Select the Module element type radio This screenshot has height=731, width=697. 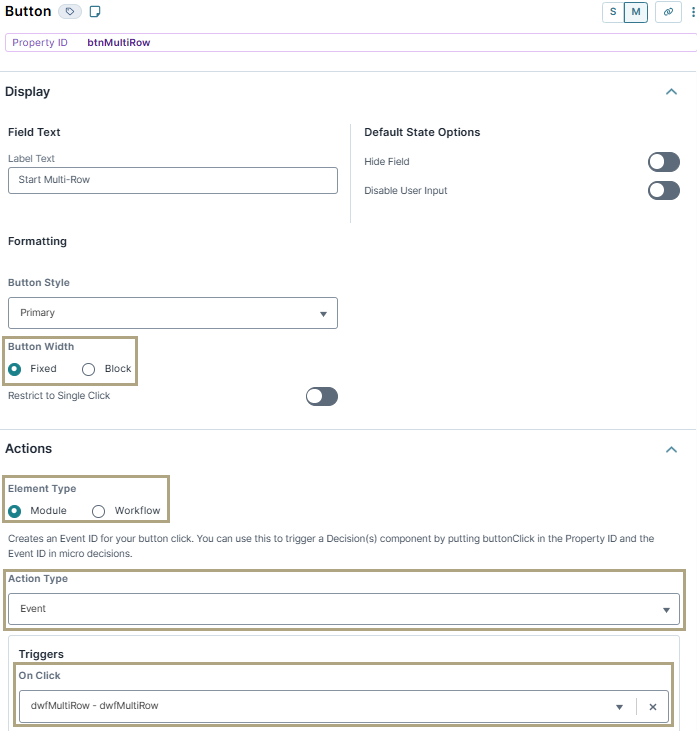click(x=14, y=511)
